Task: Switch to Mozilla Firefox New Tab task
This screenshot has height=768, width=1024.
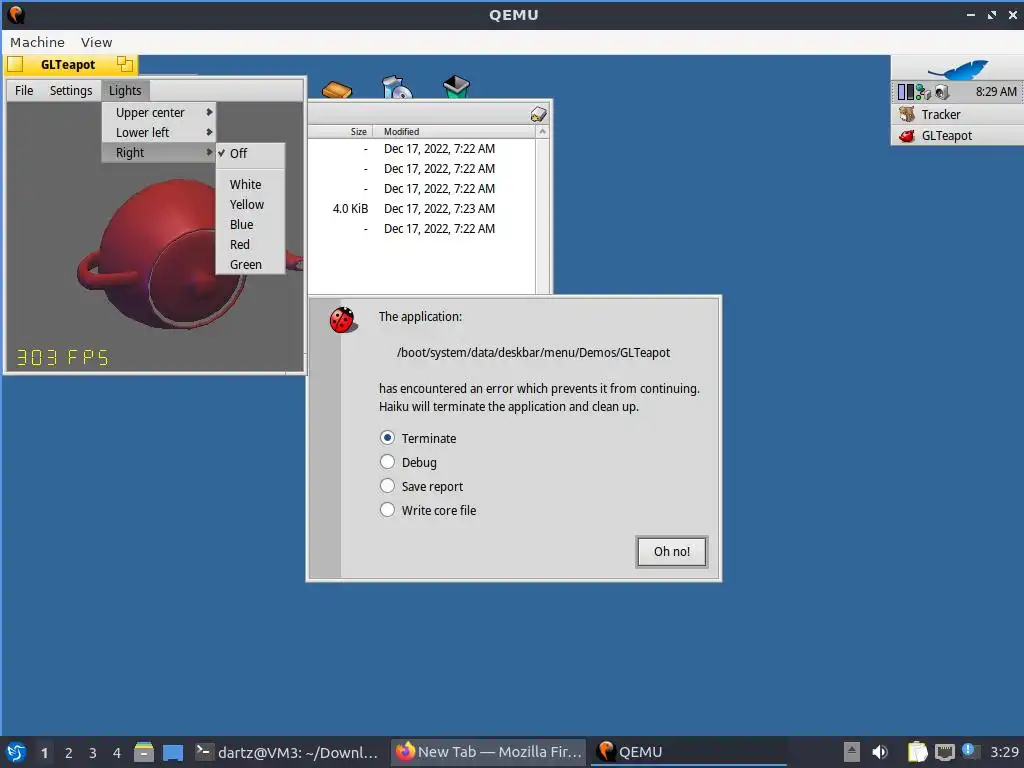Action: point(488,752)
